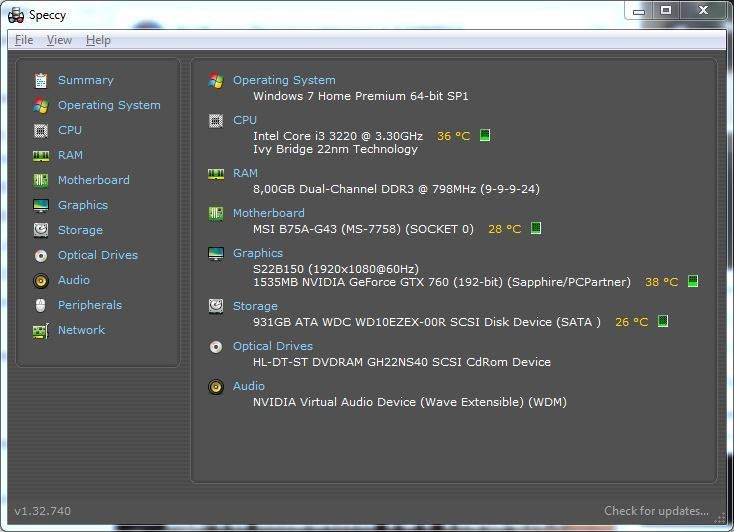Click the Optical Drives disc icon in sidebar

click(41, 256)
